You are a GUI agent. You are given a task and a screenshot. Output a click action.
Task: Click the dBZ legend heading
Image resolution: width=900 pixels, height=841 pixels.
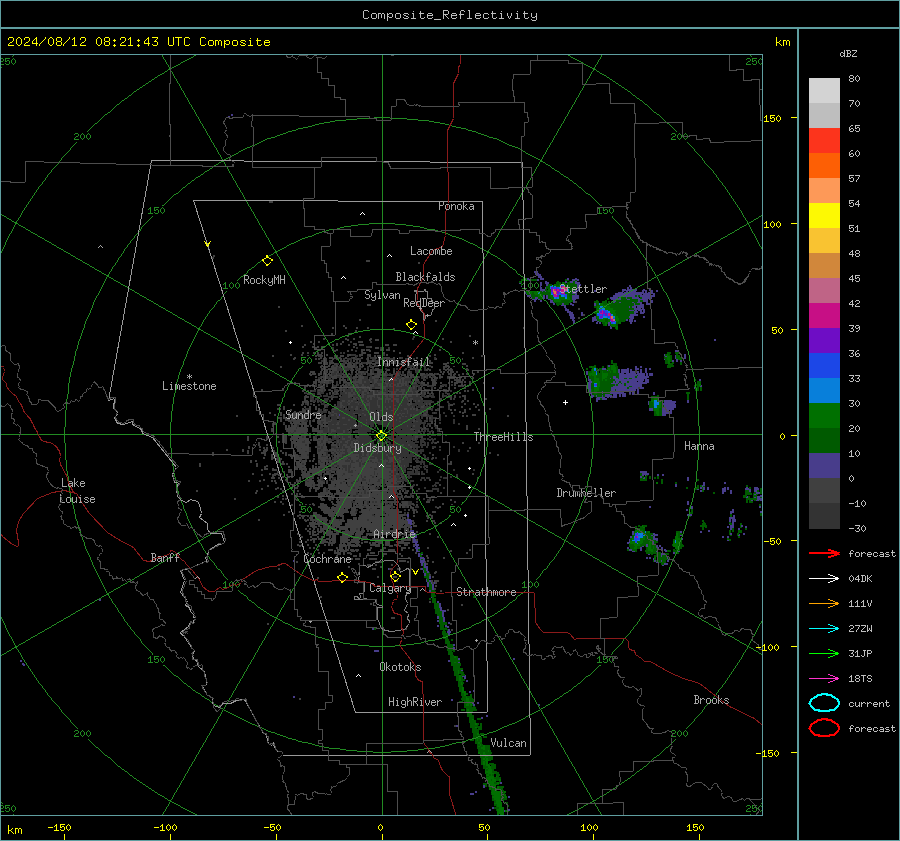click(x=848, y=53)
